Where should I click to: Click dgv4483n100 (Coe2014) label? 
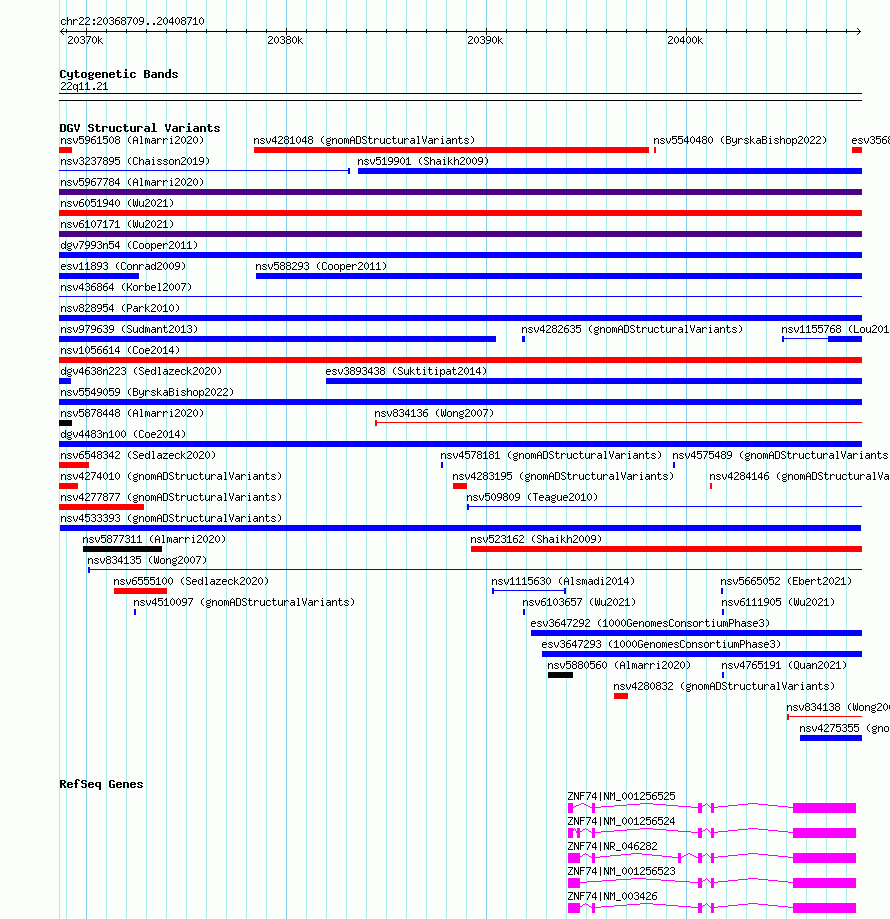pyautogui.click(x=122, y=434)
